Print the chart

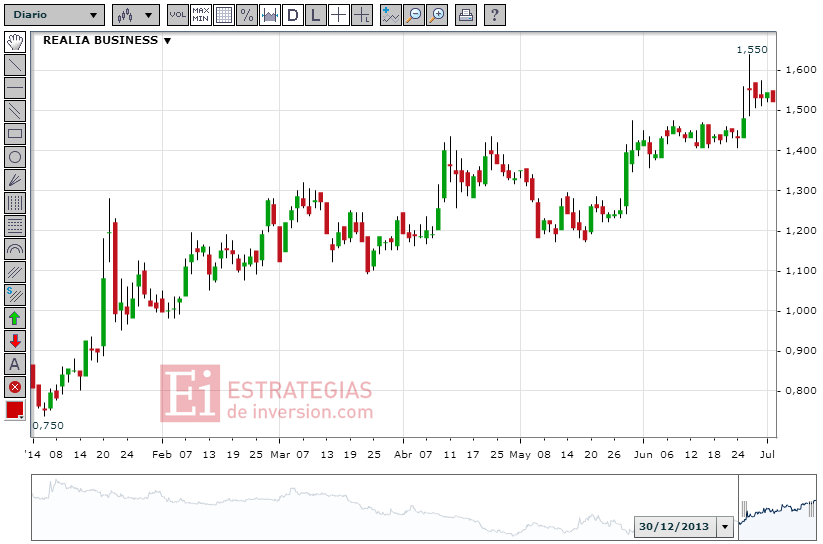coord(466,15)
